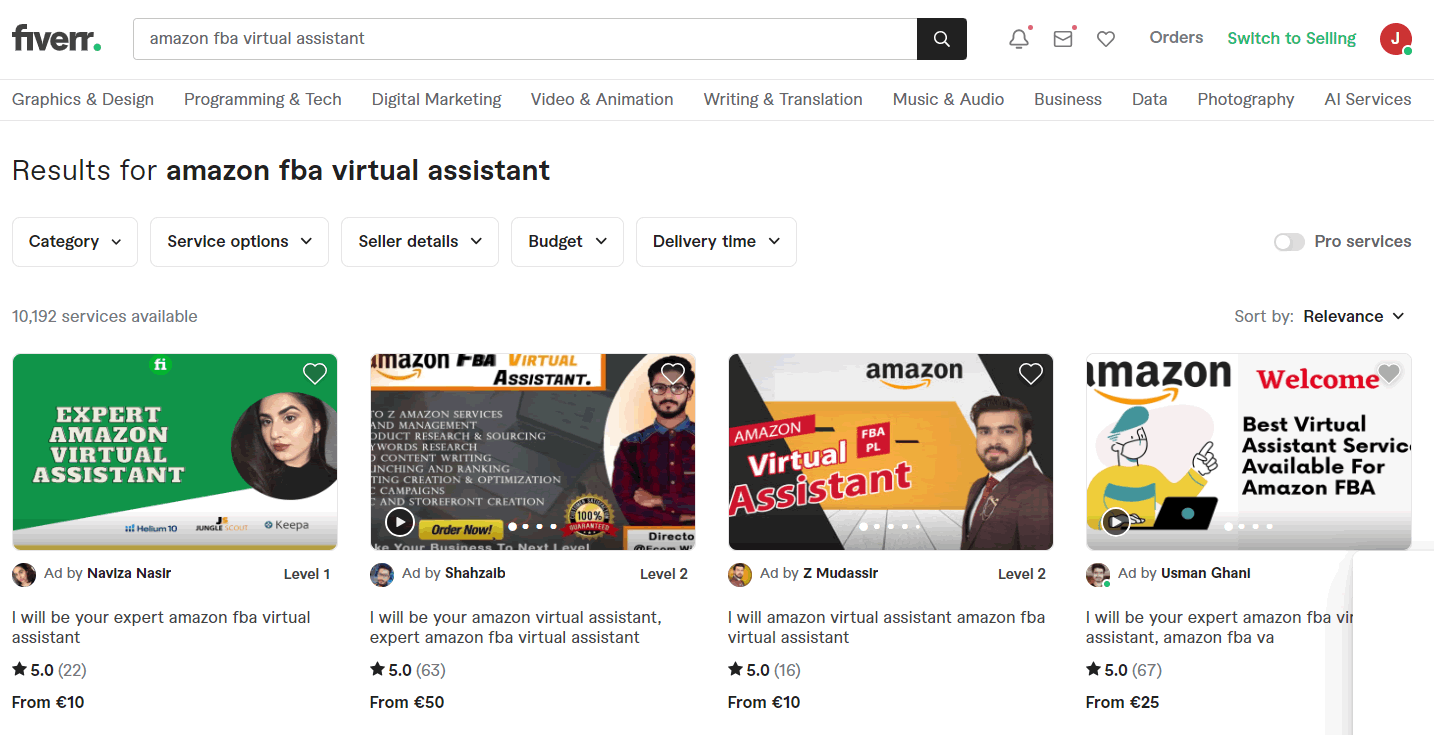Toggle the Pro services switch
This screenshot has width=1434, height=735.
[x=1289, y=242]
